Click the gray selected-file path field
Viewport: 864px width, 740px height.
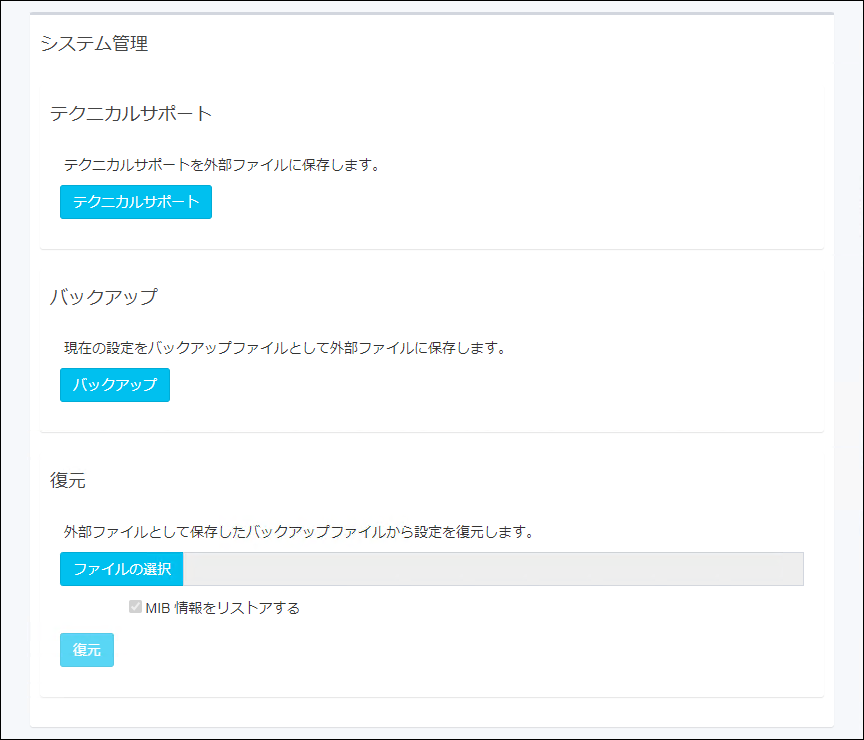492,569
